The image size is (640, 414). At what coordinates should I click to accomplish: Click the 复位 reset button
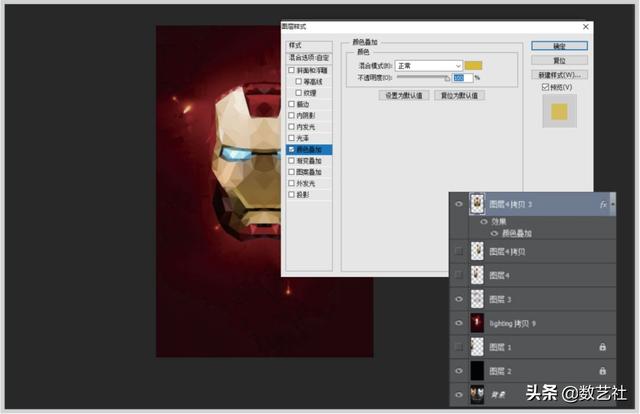click(560, 60)
